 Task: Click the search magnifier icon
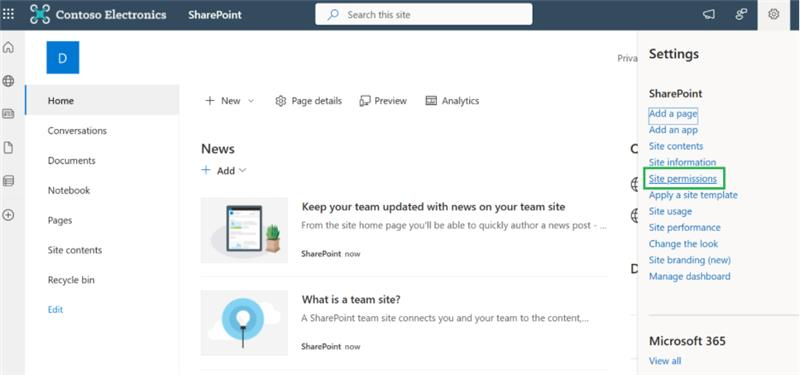(333, 15)
